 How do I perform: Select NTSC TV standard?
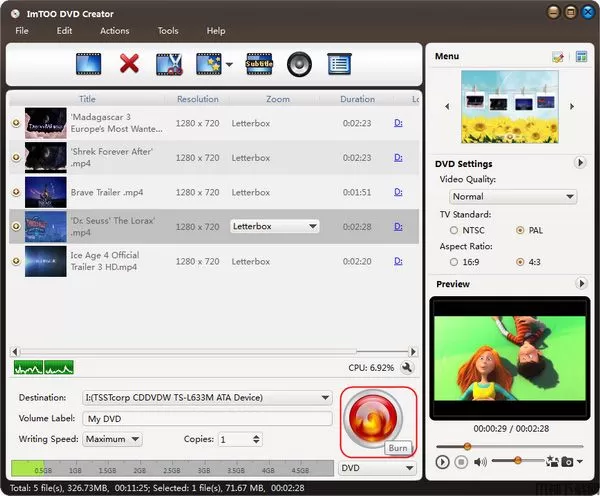pos(454,230)
